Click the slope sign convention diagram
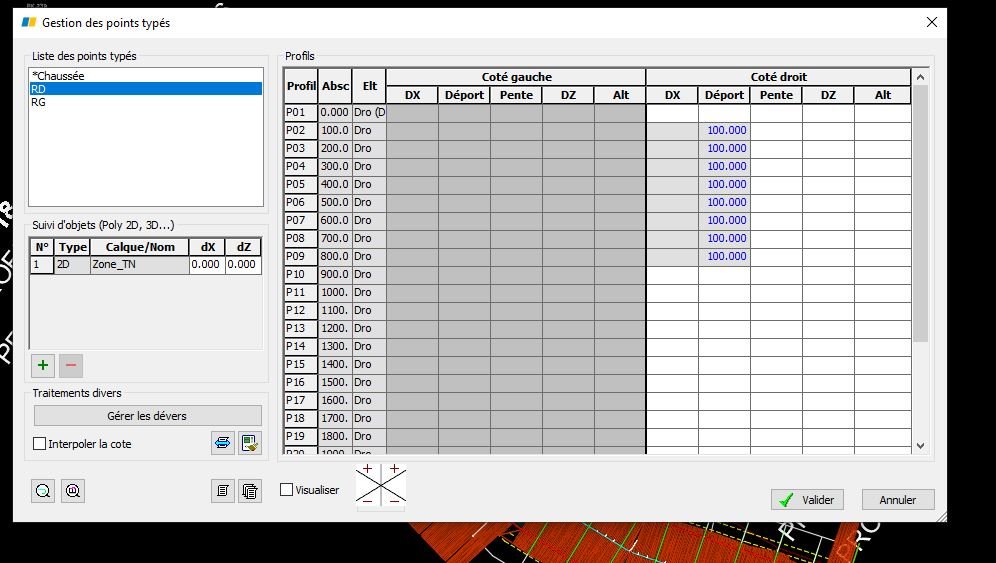 tap(380, 485)
